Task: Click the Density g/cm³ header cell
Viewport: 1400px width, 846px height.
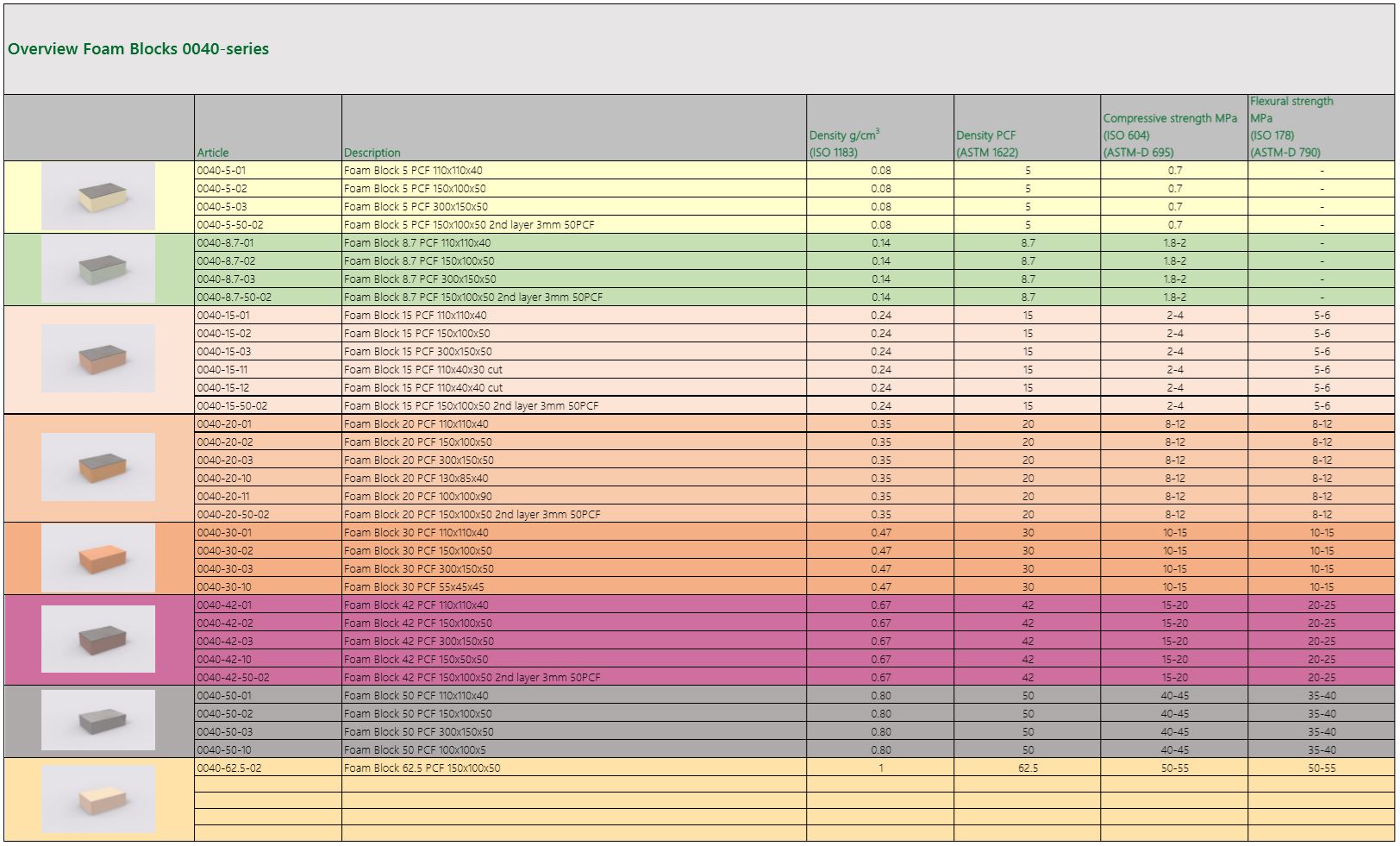Action: click(x=844, y=143)
